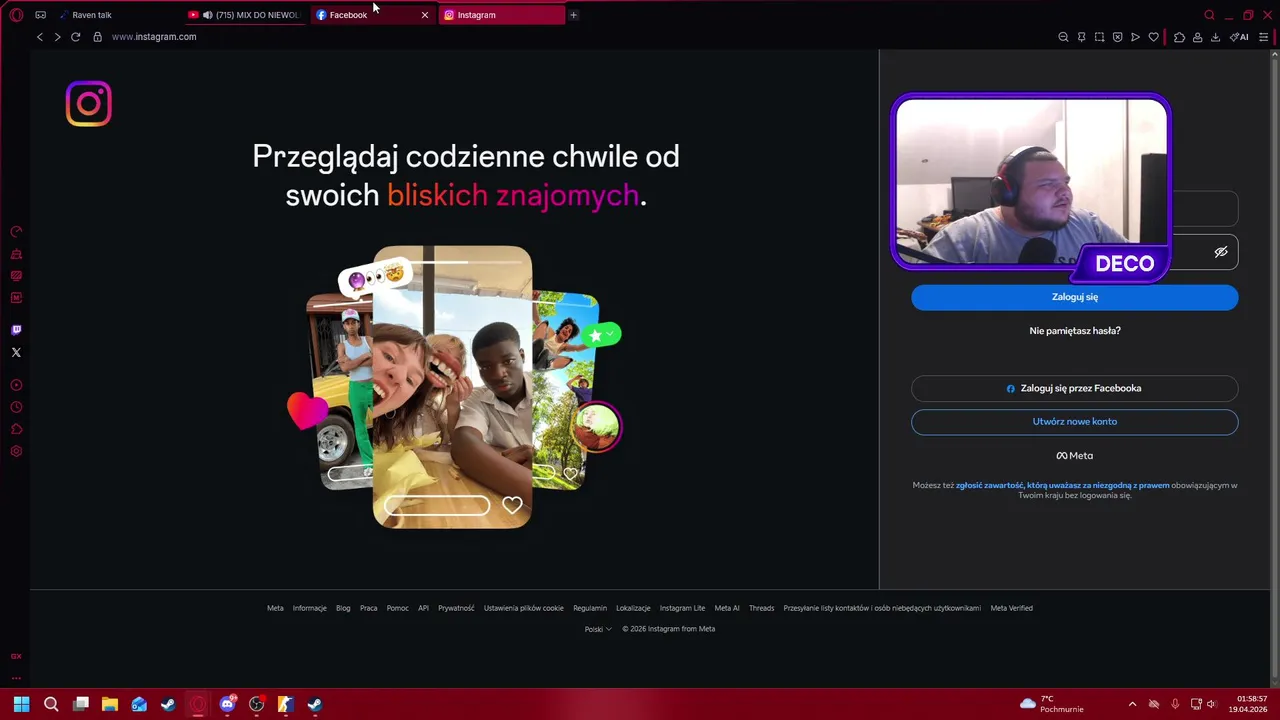Open the snapshot capture tool
The image size is (1280, 720).
coord(1099,37)
